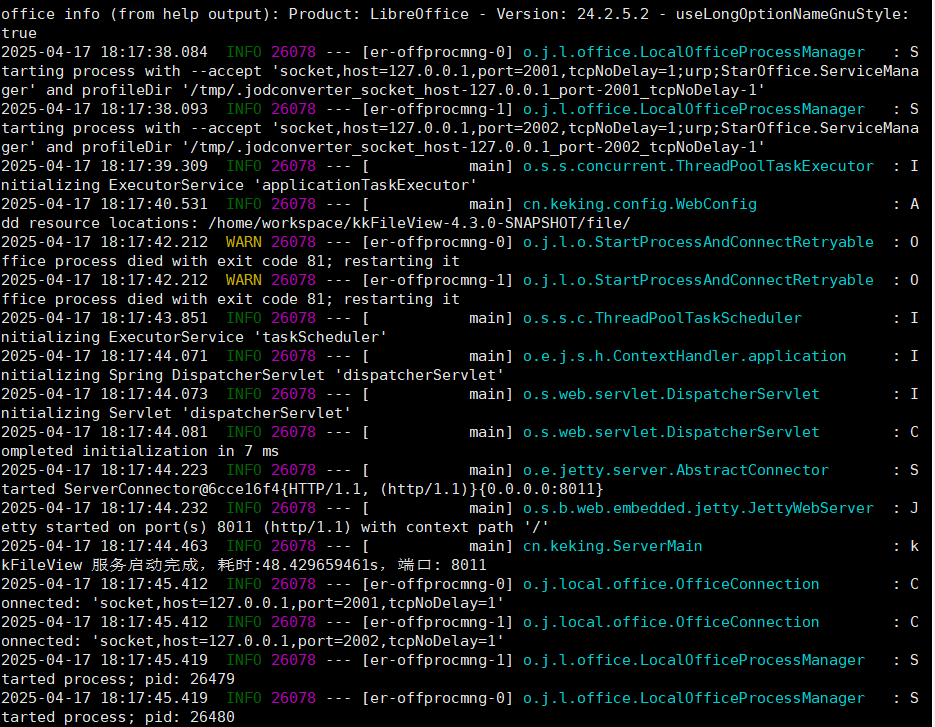Click timestamp 18:17:44.232
935x727 pixels.
coord(154,508)
